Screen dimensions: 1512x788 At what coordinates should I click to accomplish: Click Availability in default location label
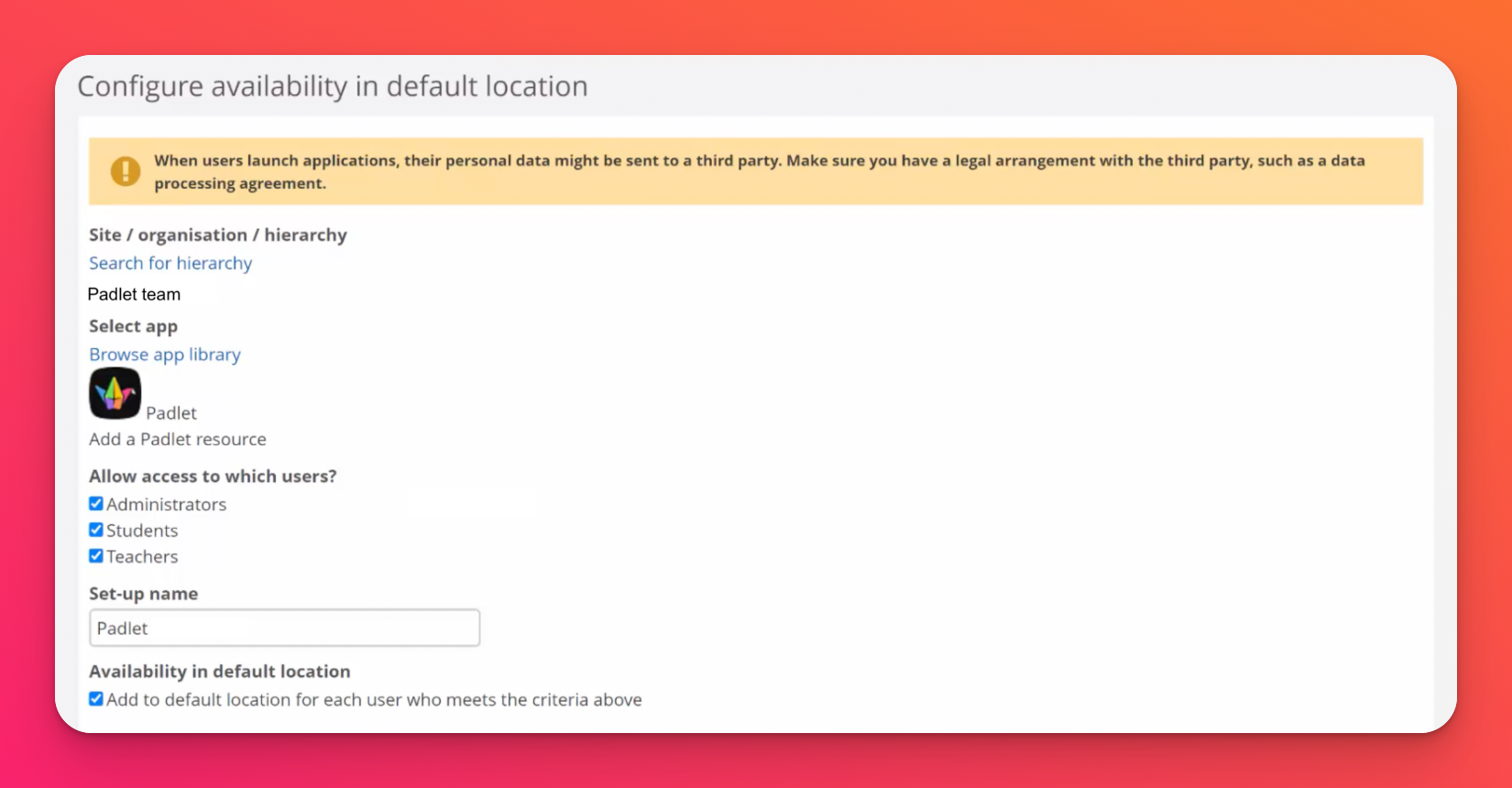point(220,672)
